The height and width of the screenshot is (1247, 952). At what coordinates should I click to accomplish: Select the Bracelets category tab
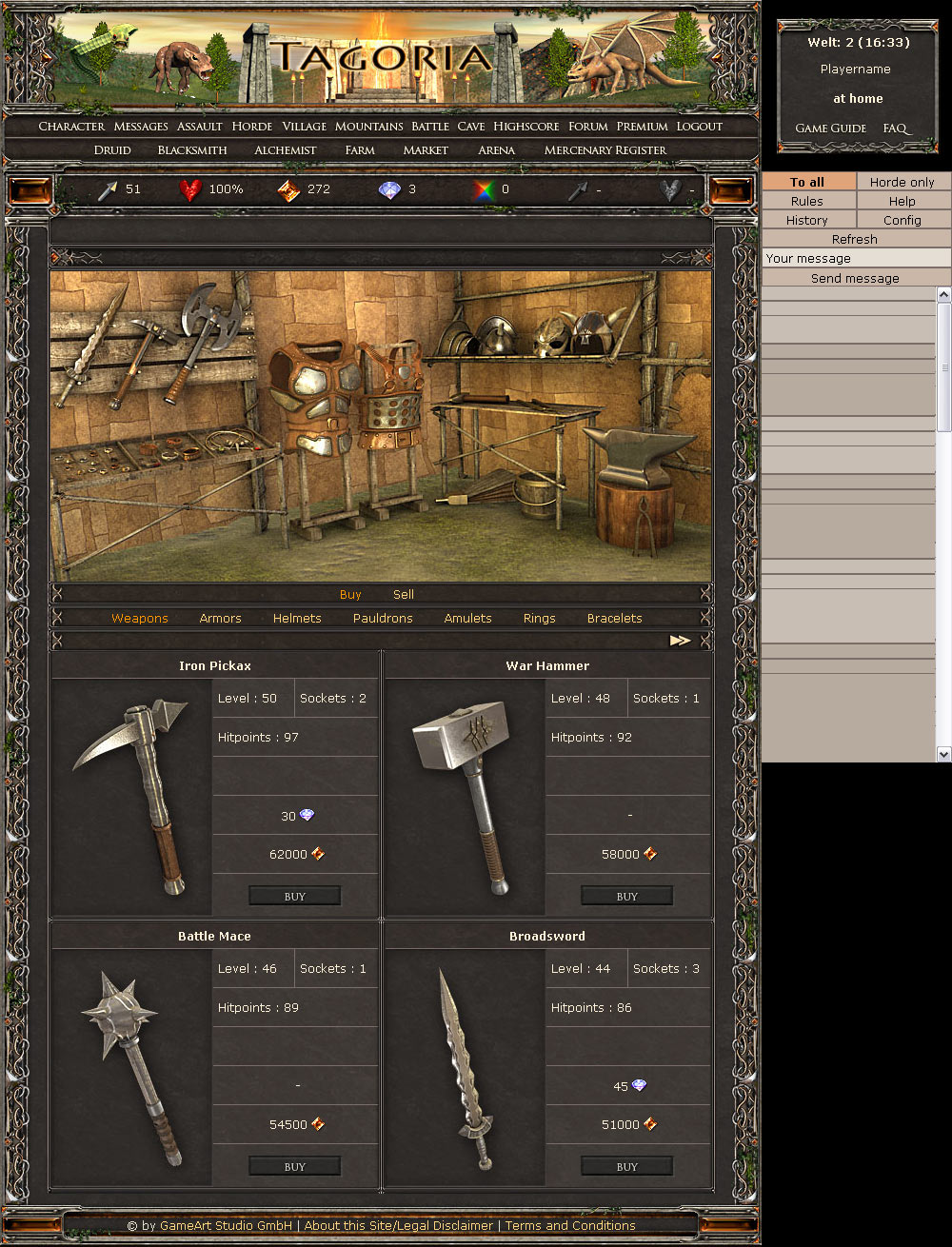(x=614, y=618)
